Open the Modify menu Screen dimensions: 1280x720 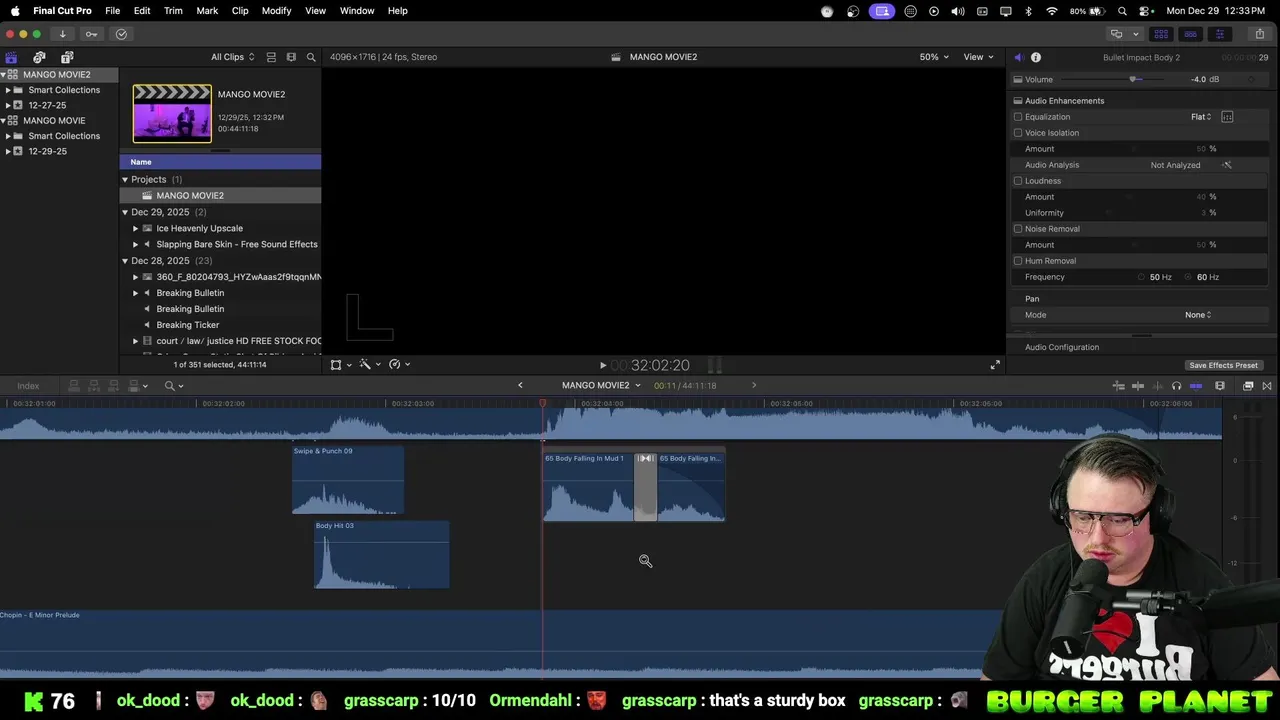click(276, 11)
